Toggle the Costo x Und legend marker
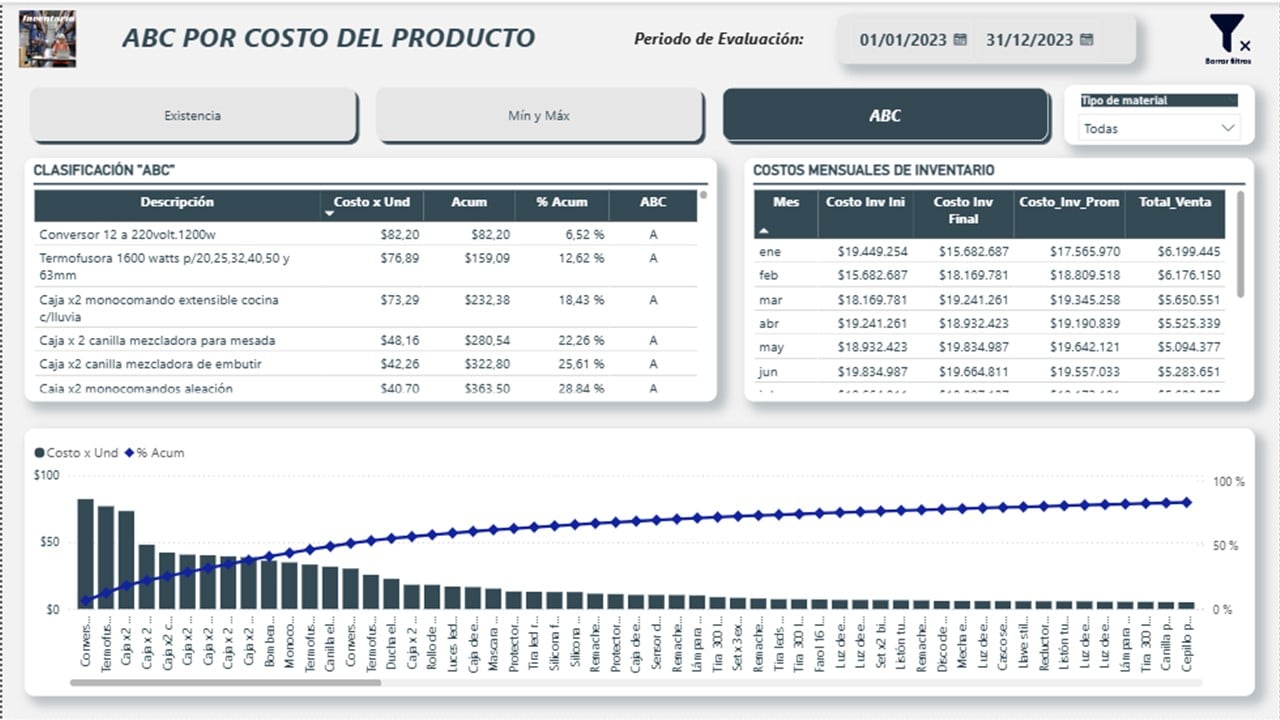1280x720 pixels. click(x=40, y=453)
